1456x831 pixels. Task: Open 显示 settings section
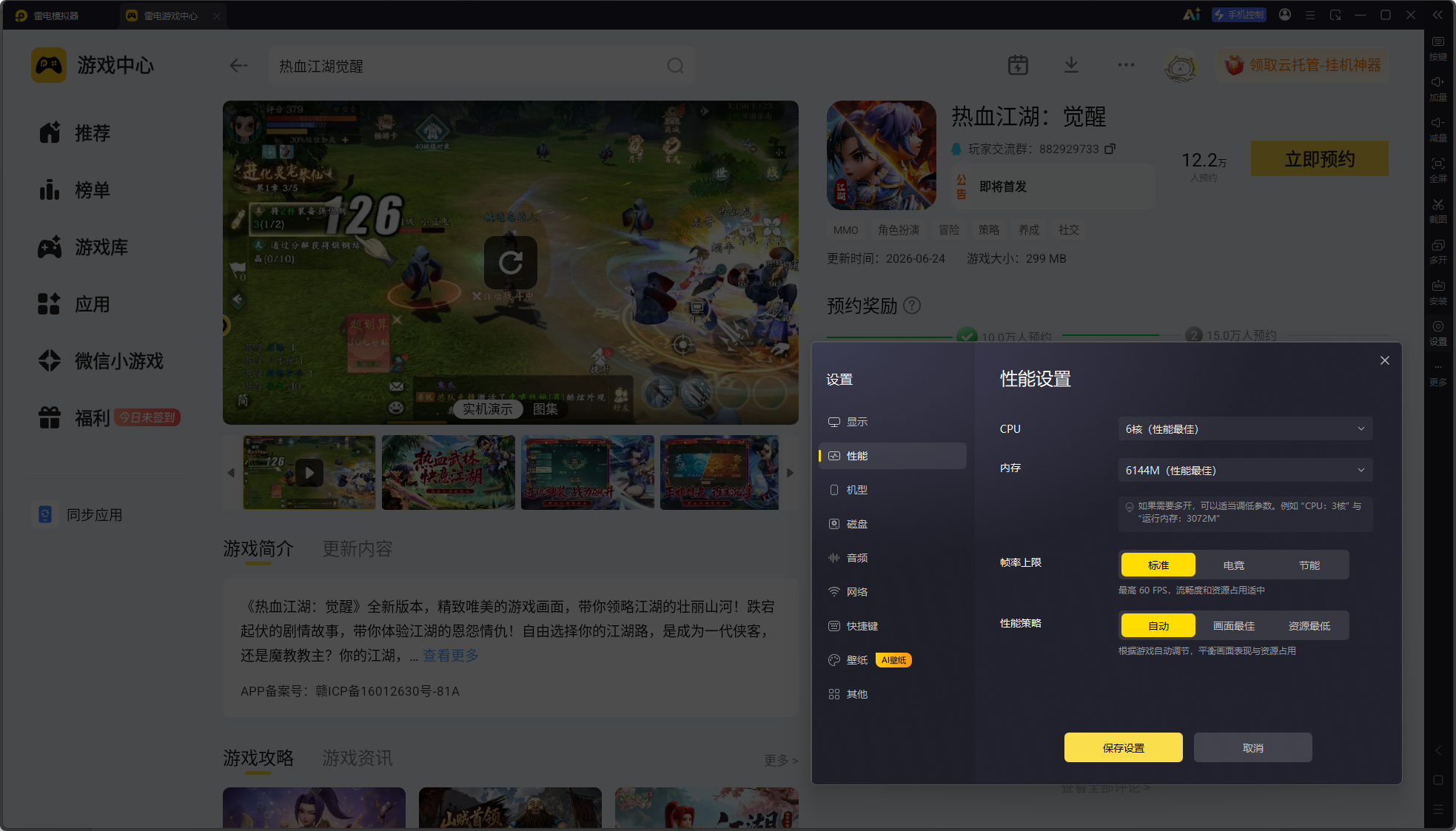tap(892, 422)
